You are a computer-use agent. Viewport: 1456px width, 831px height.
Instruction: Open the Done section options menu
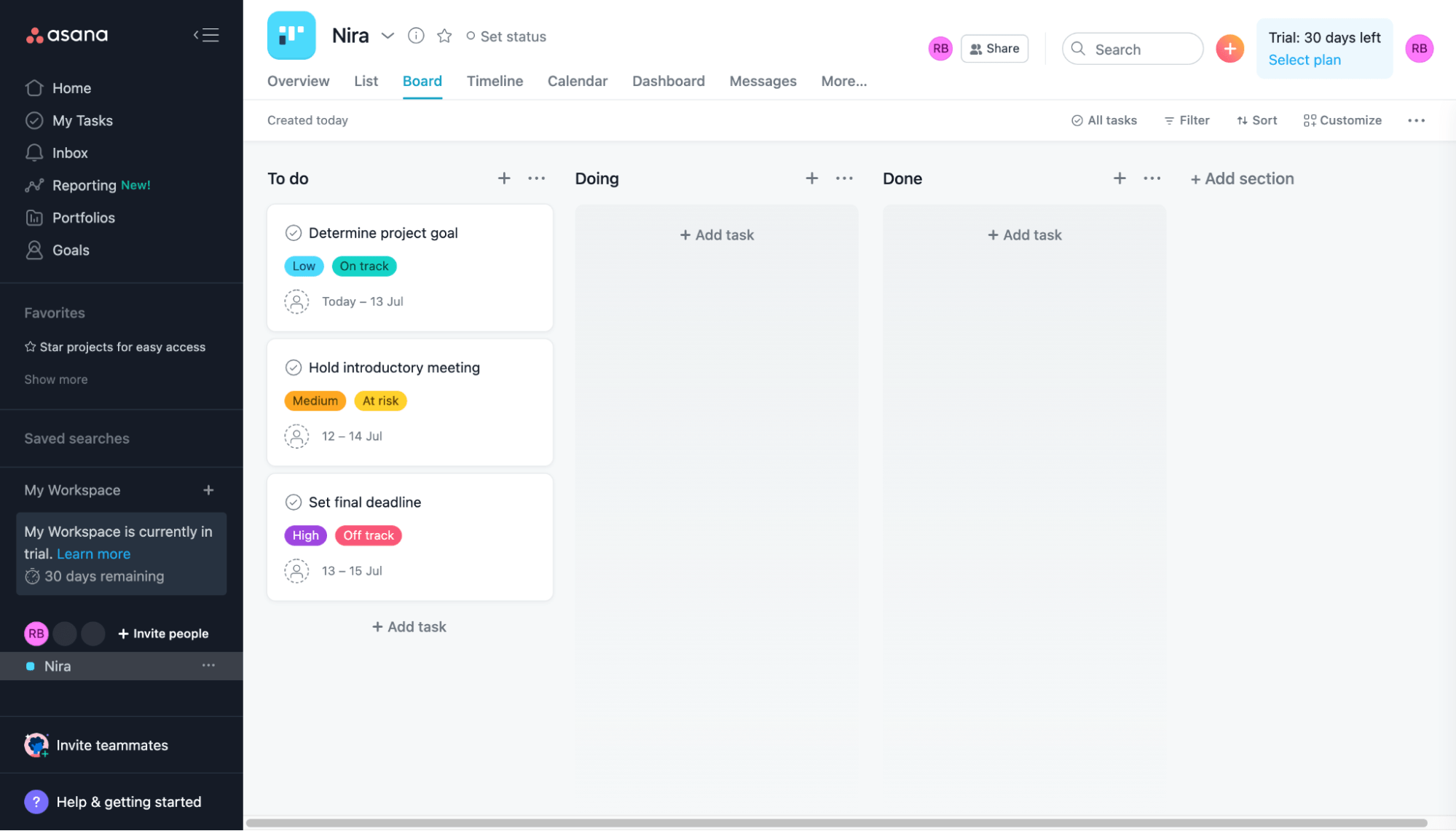[1152, 178]
